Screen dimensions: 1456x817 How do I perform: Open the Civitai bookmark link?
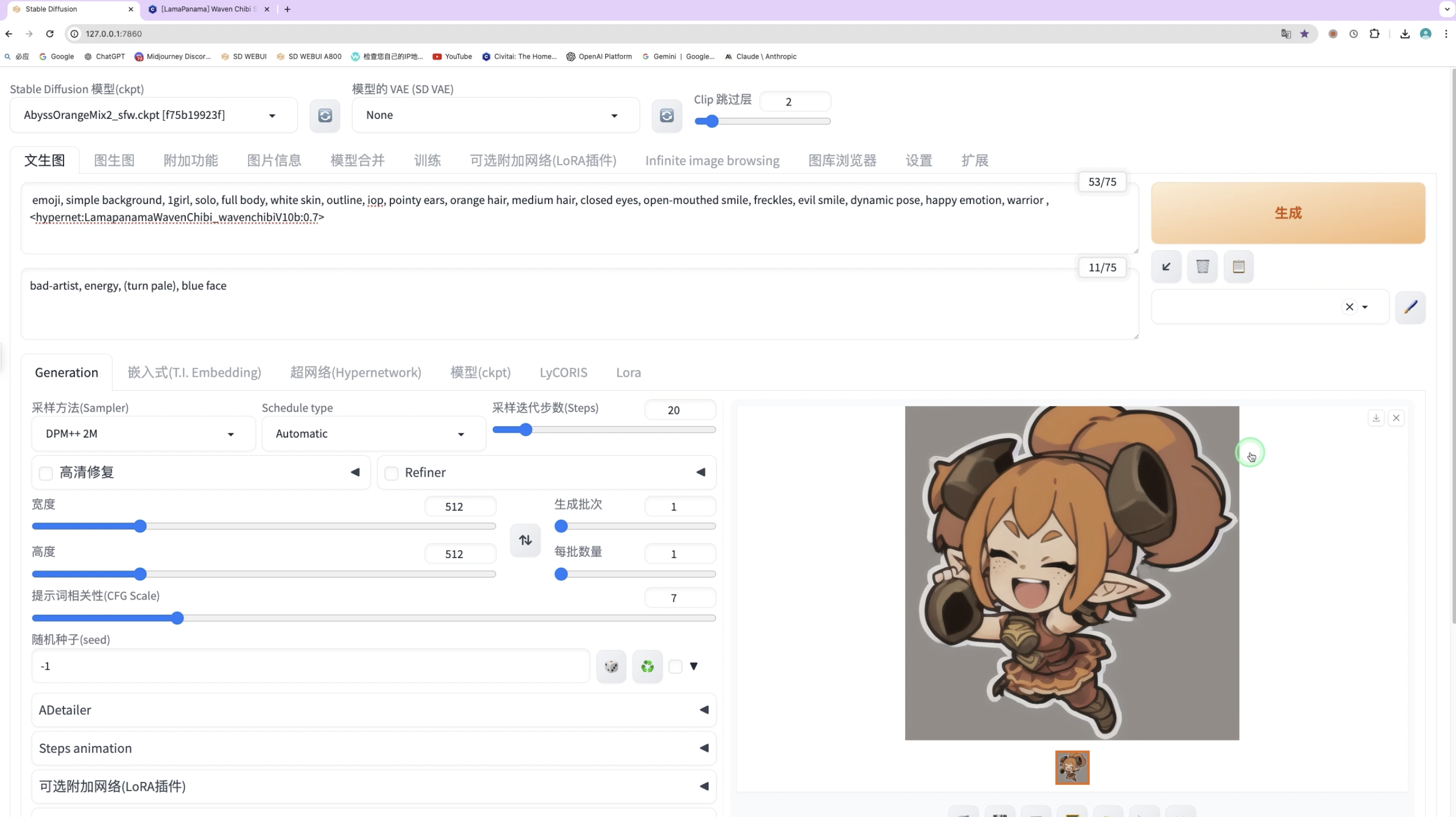click(x=520, y=57)
